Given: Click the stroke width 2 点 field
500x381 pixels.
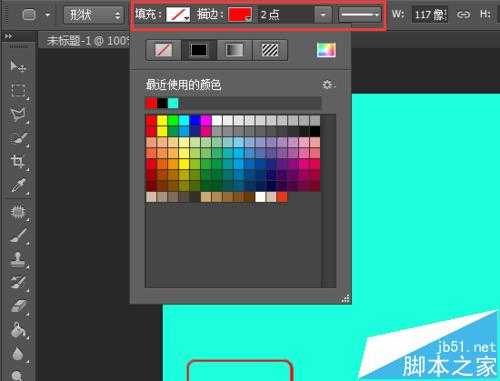Looking at the screenshot, I should pyautogui.click(x=286, y=15).
